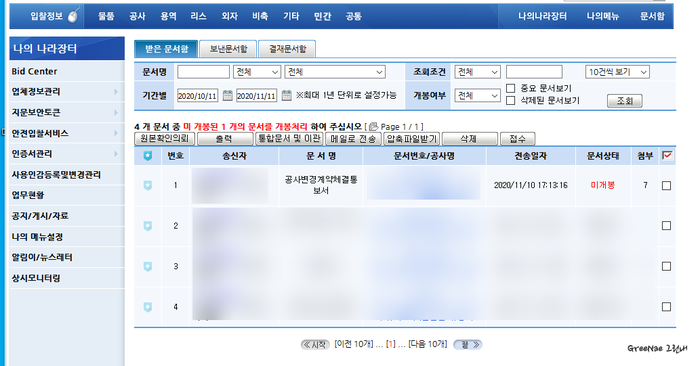Open the first 문서명 전체 dropdown
This screenshot has height=366, width=700.
pos(257,72)
